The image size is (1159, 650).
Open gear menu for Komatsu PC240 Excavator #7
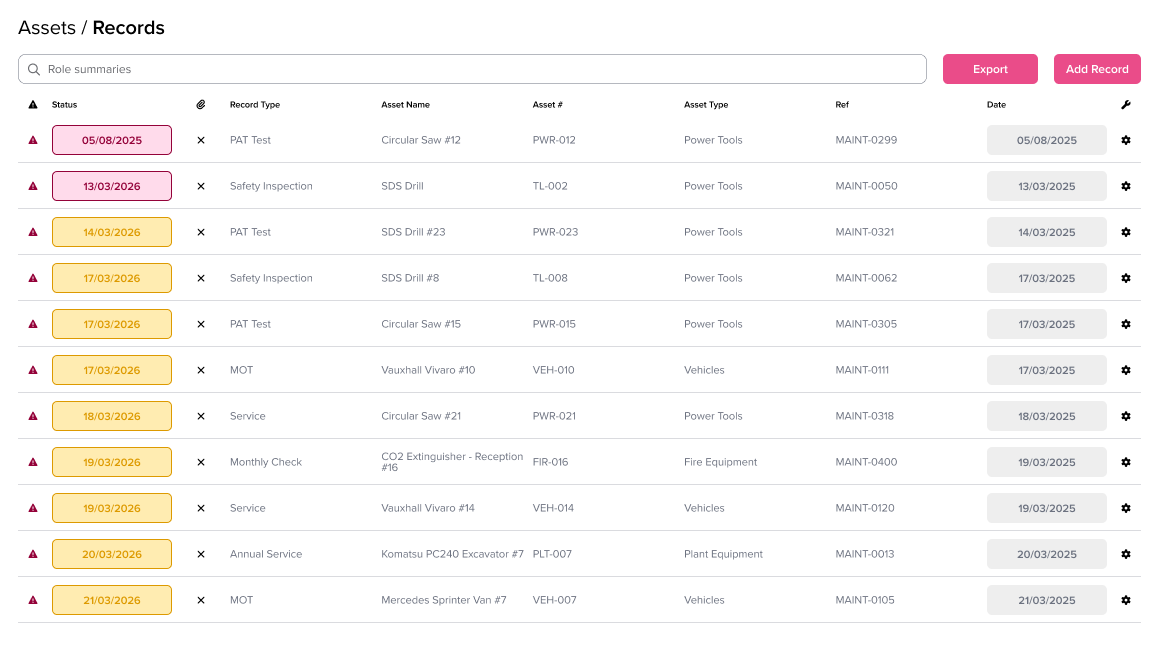(x=1125, y=554)
